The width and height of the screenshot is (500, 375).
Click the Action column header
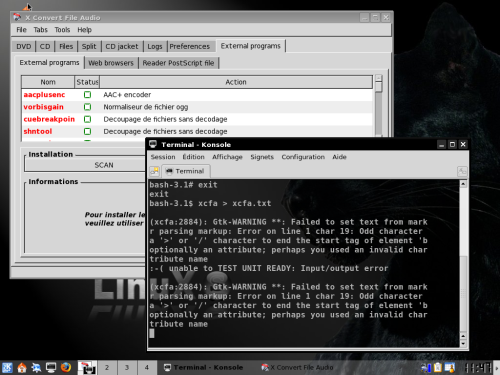click(236, 82)
